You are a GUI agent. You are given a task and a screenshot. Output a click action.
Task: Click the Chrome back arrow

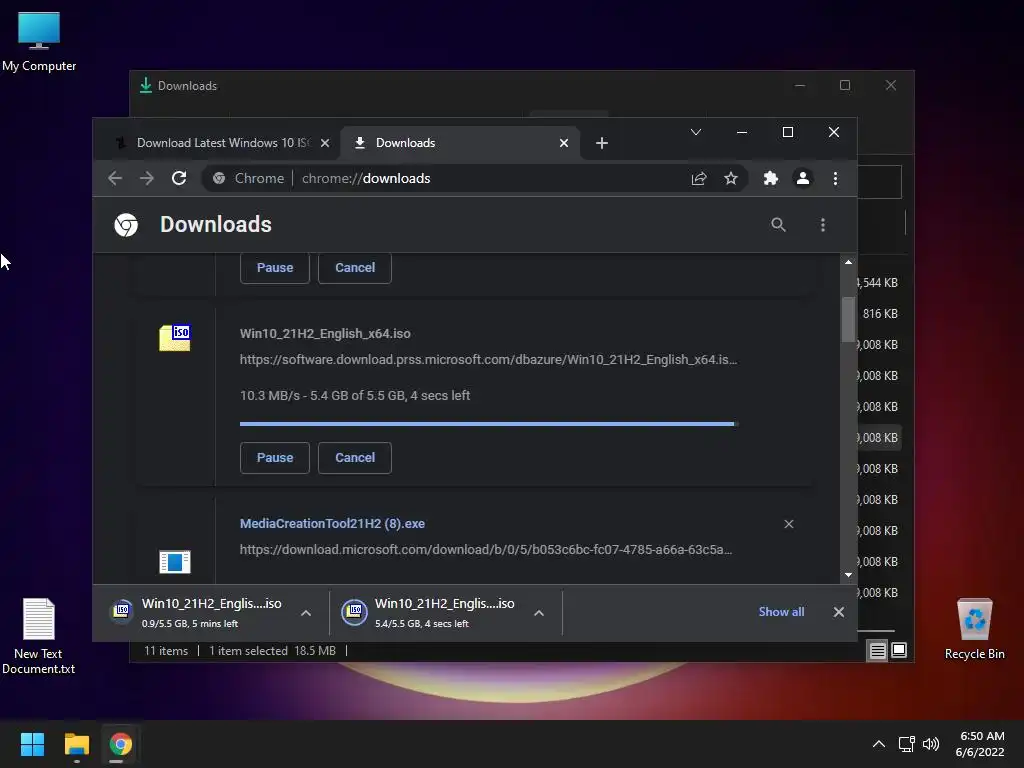[115, 178]
